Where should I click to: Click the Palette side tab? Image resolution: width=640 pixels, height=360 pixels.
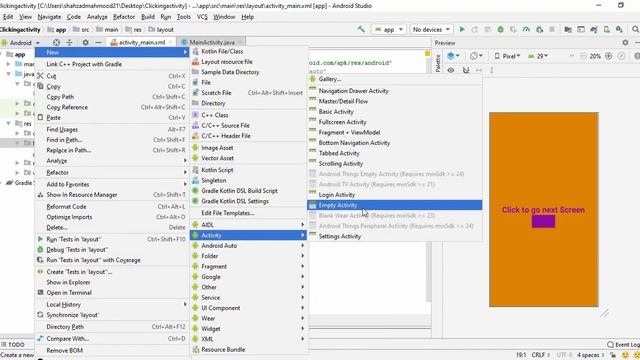[x=438, y=63]
